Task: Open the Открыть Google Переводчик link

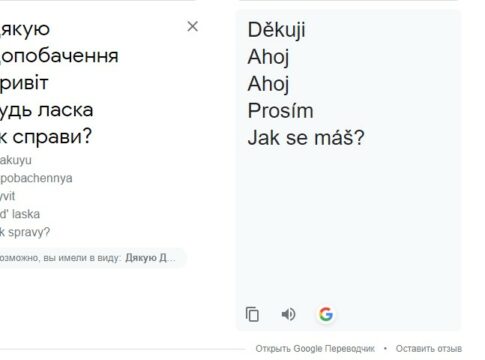Action: pyautogui.click(x=315, y=349)
